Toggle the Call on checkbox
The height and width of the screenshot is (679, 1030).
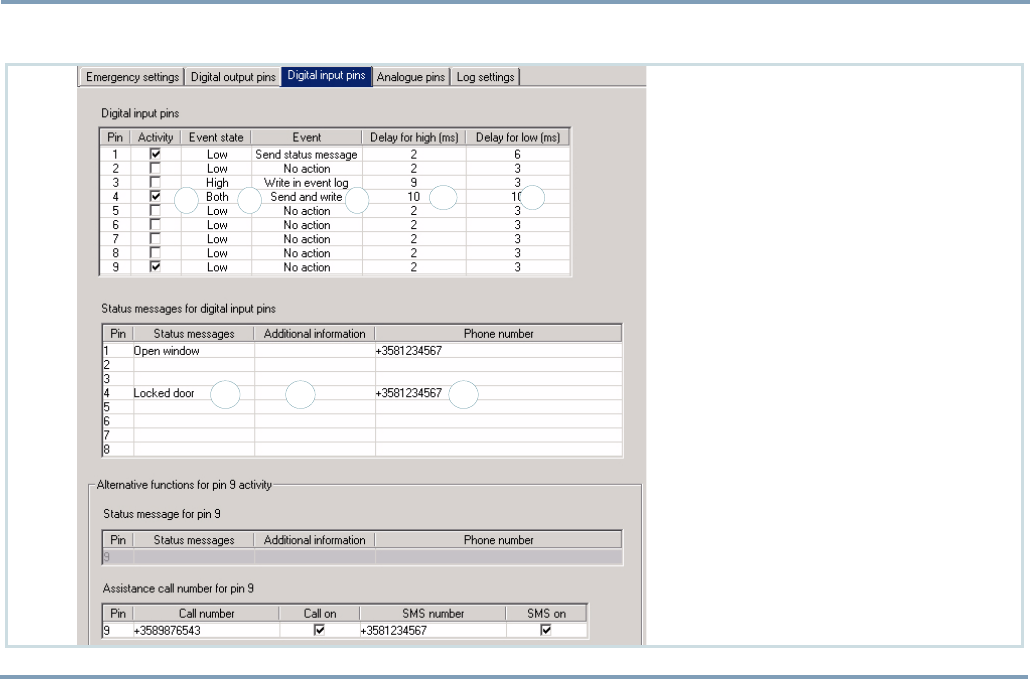point(320,630)
